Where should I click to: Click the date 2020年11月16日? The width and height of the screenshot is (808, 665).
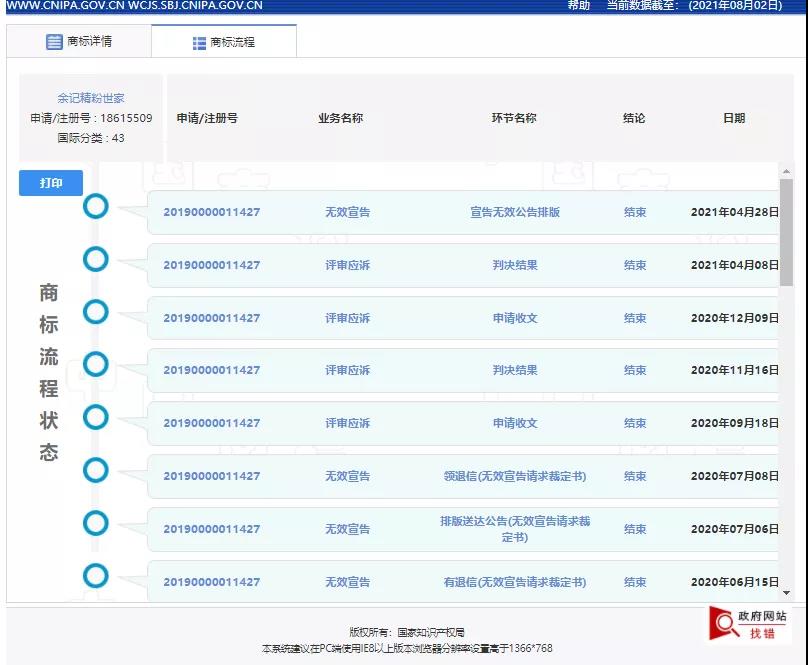pos(734,370)
